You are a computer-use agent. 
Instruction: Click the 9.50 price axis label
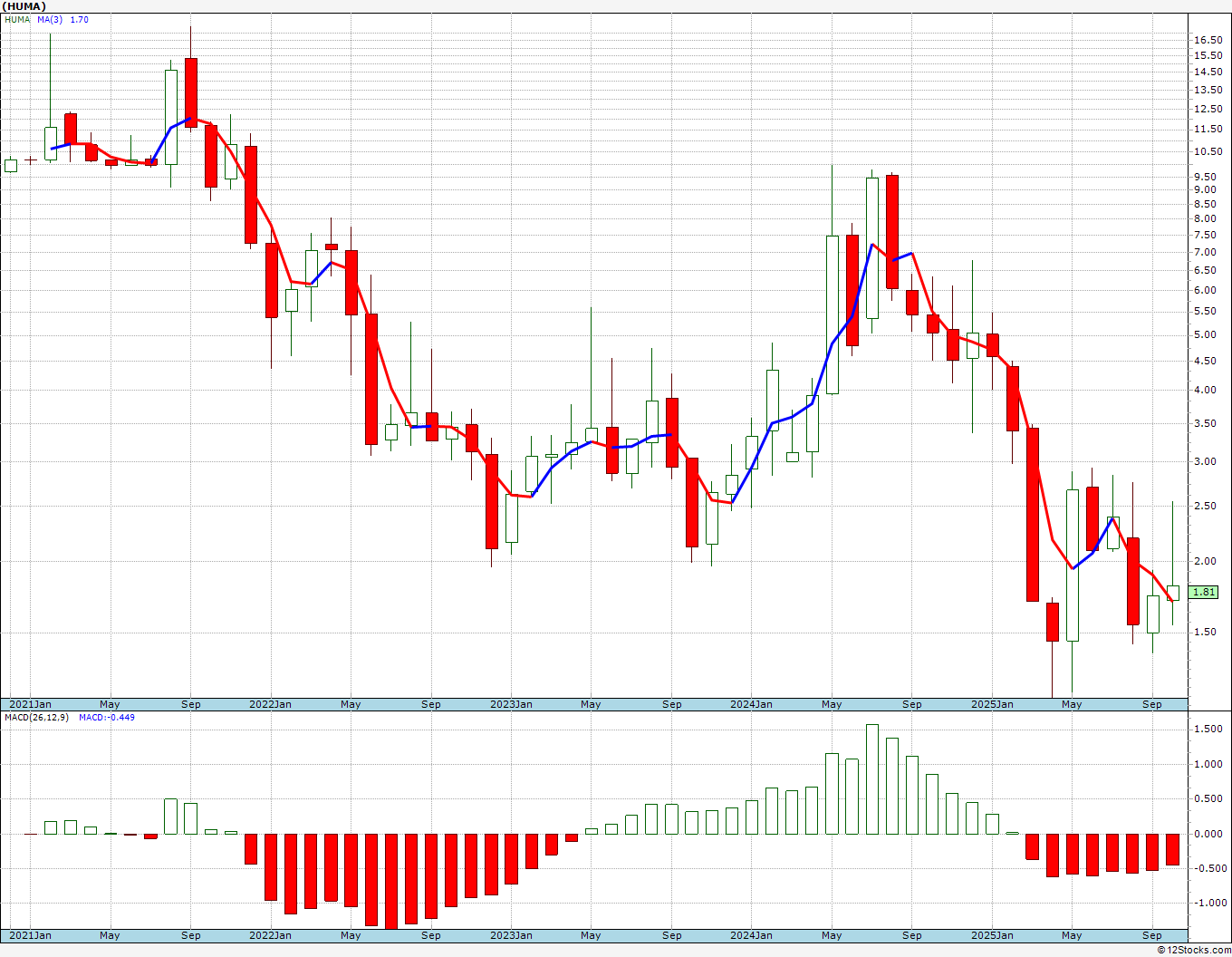coord(1206,177)
